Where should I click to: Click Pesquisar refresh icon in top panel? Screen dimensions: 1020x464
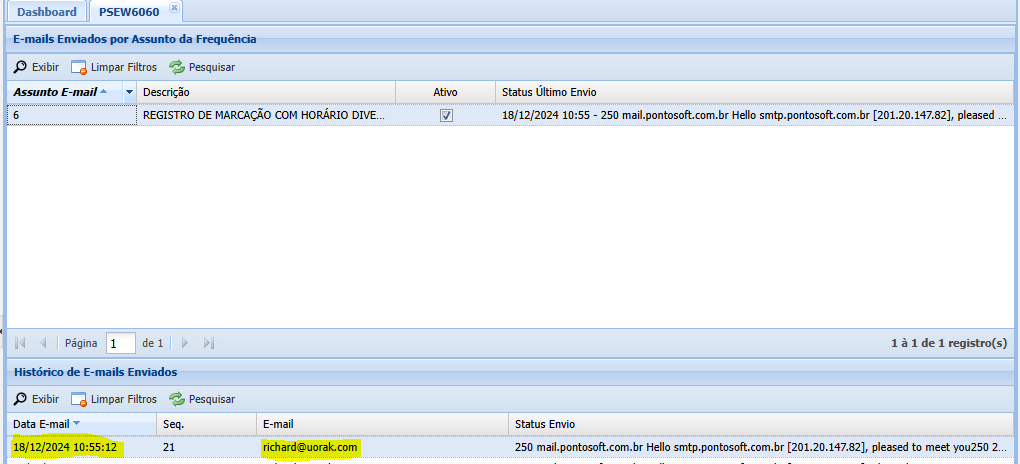pyautogui.click(x=177, y=67)
